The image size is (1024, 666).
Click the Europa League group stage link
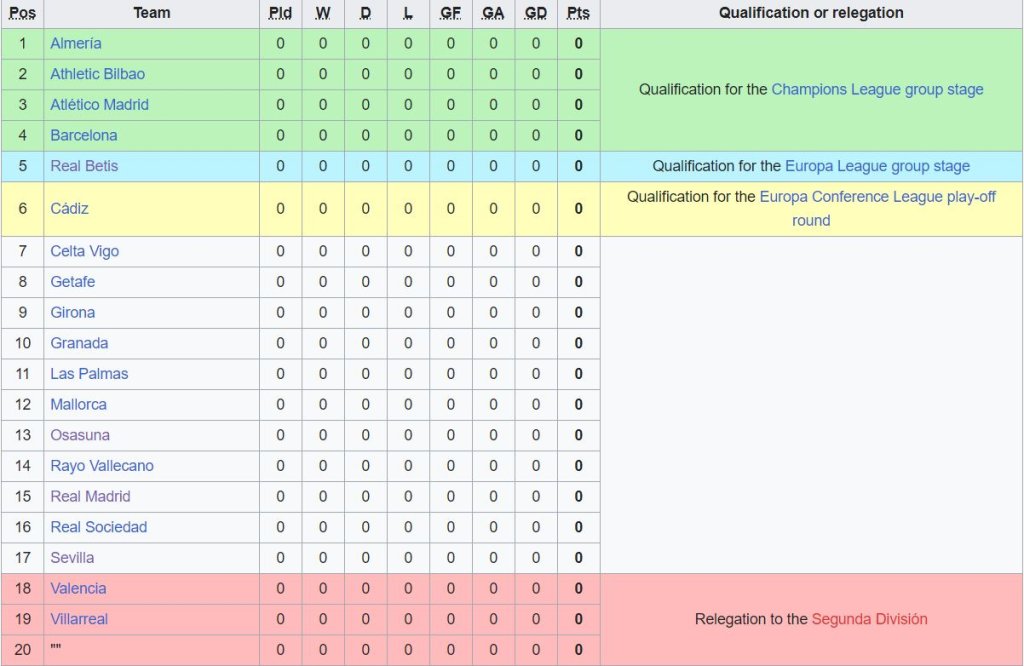coord(877,166)
